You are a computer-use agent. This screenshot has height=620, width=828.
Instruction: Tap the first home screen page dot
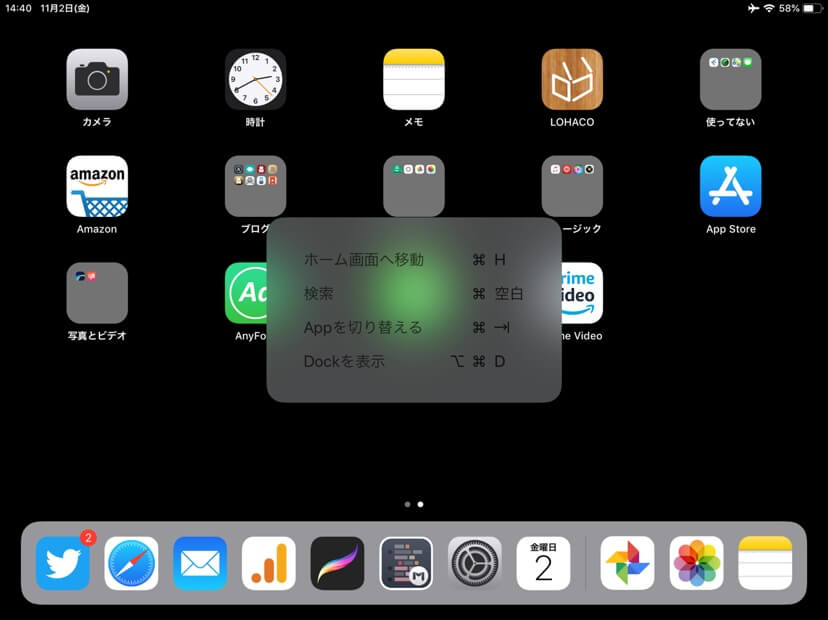click(407, 504)
